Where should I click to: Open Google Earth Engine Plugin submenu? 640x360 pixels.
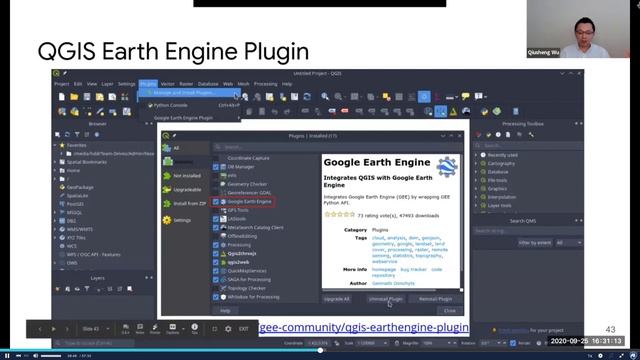189,118
